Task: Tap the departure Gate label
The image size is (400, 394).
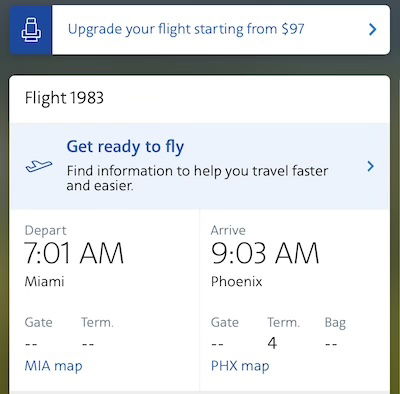Action: 38,323
